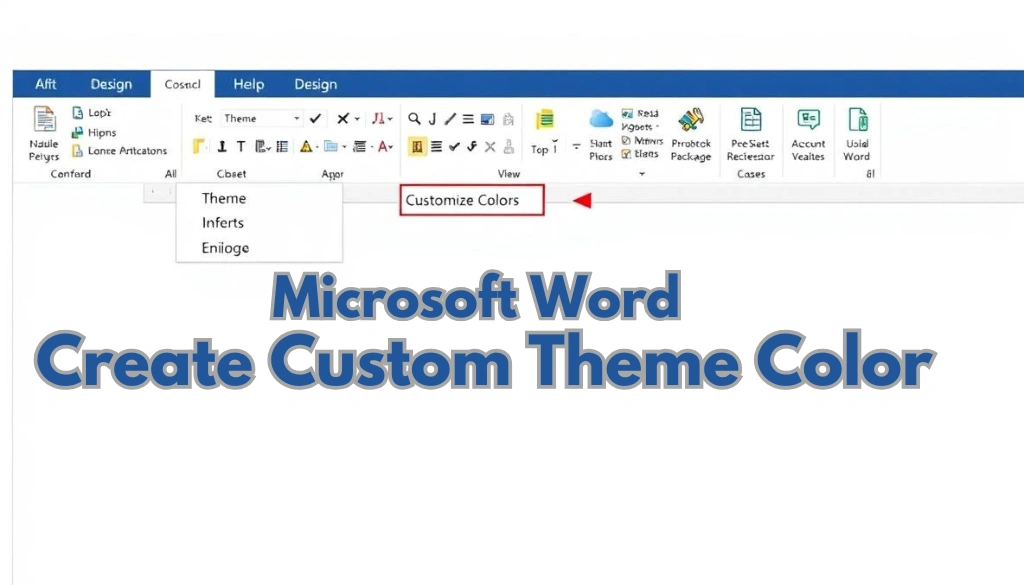Open the Design tab right of Help
This screenshot has width=1024, height=585.
pos(315,84)
